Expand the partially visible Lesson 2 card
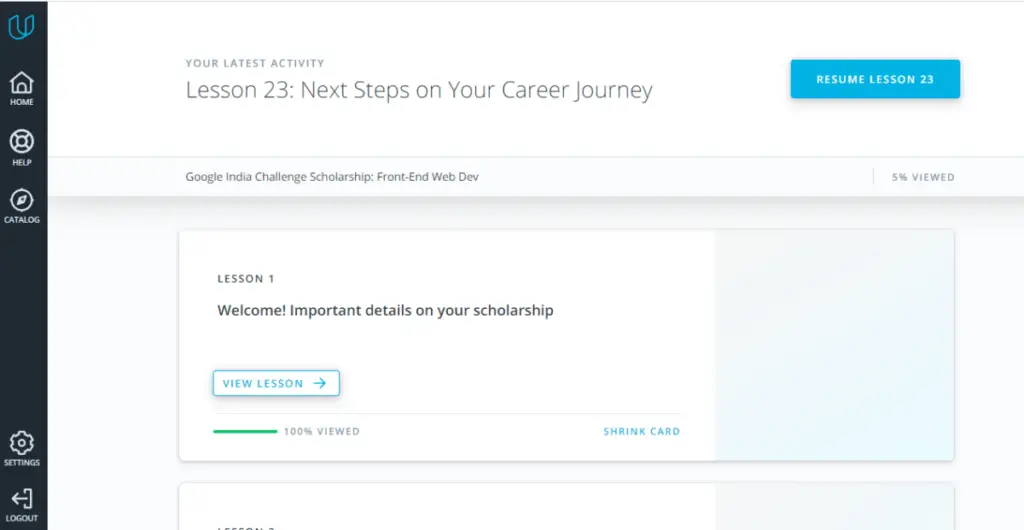The image size is (1024, 530). (566, 507)
